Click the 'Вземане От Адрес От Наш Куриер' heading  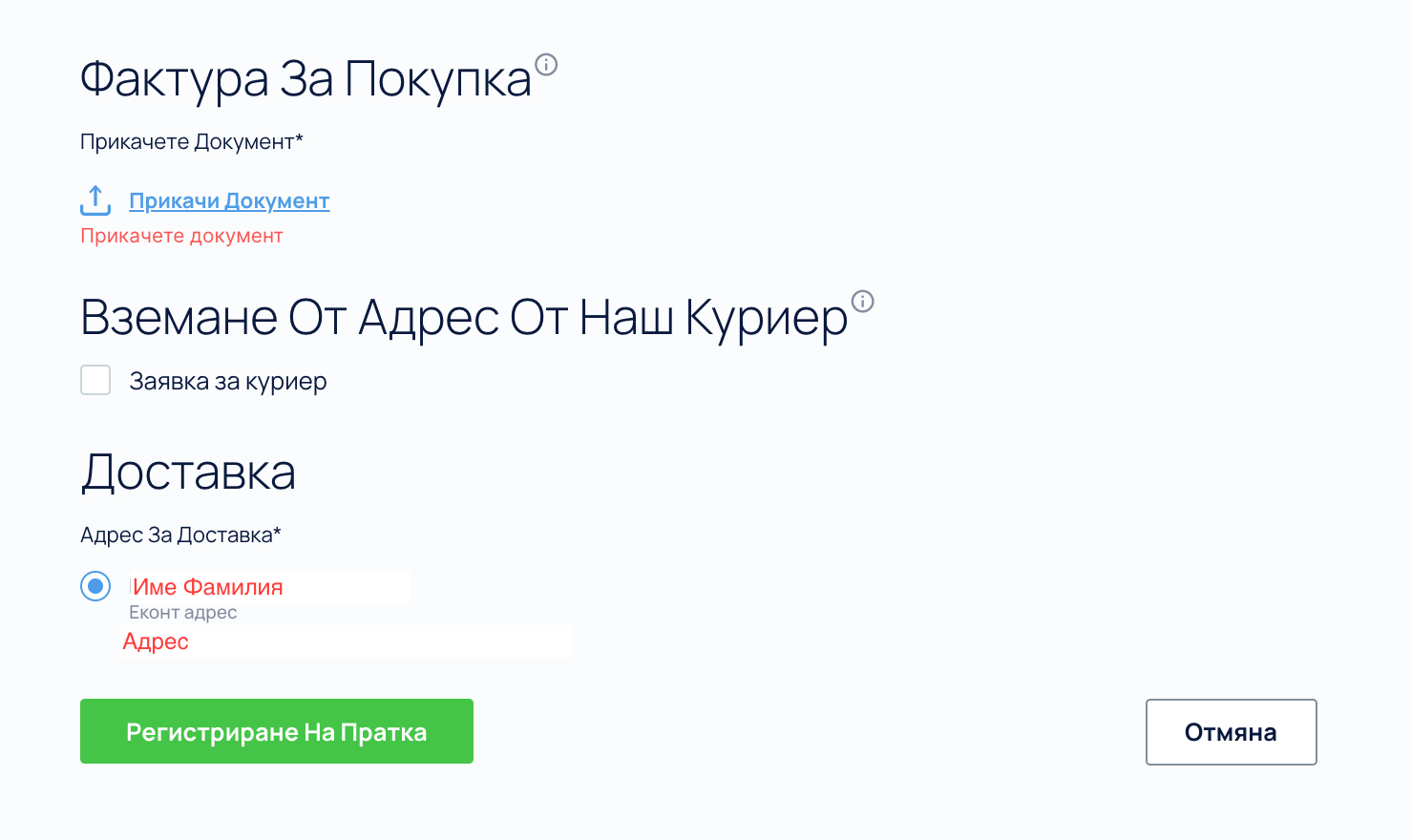coord(464,318)
